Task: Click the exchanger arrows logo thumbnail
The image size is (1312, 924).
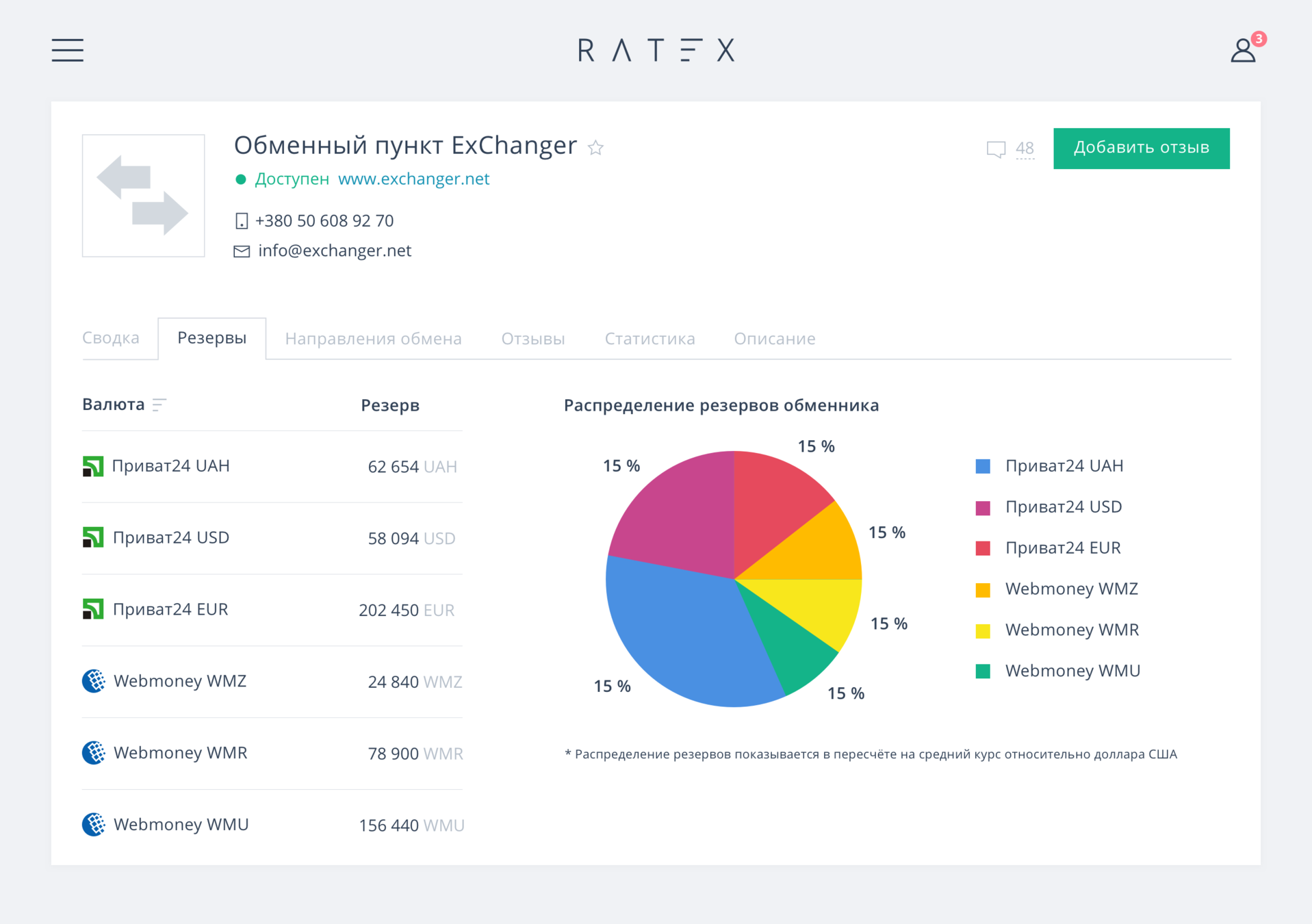Action: pos(143,195)
